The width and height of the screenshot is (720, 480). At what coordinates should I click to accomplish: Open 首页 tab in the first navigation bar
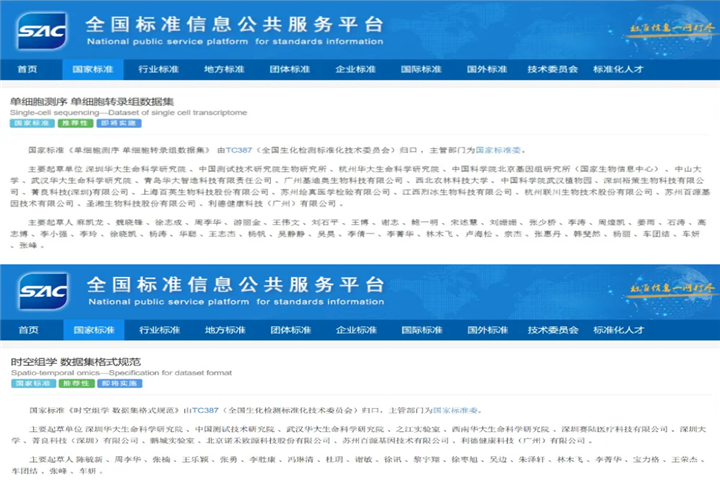28,70
